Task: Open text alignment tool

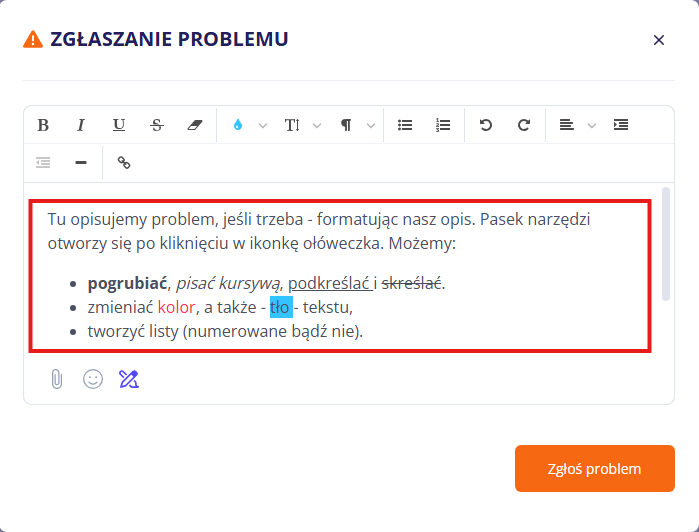Action: (x=567, y=125)
